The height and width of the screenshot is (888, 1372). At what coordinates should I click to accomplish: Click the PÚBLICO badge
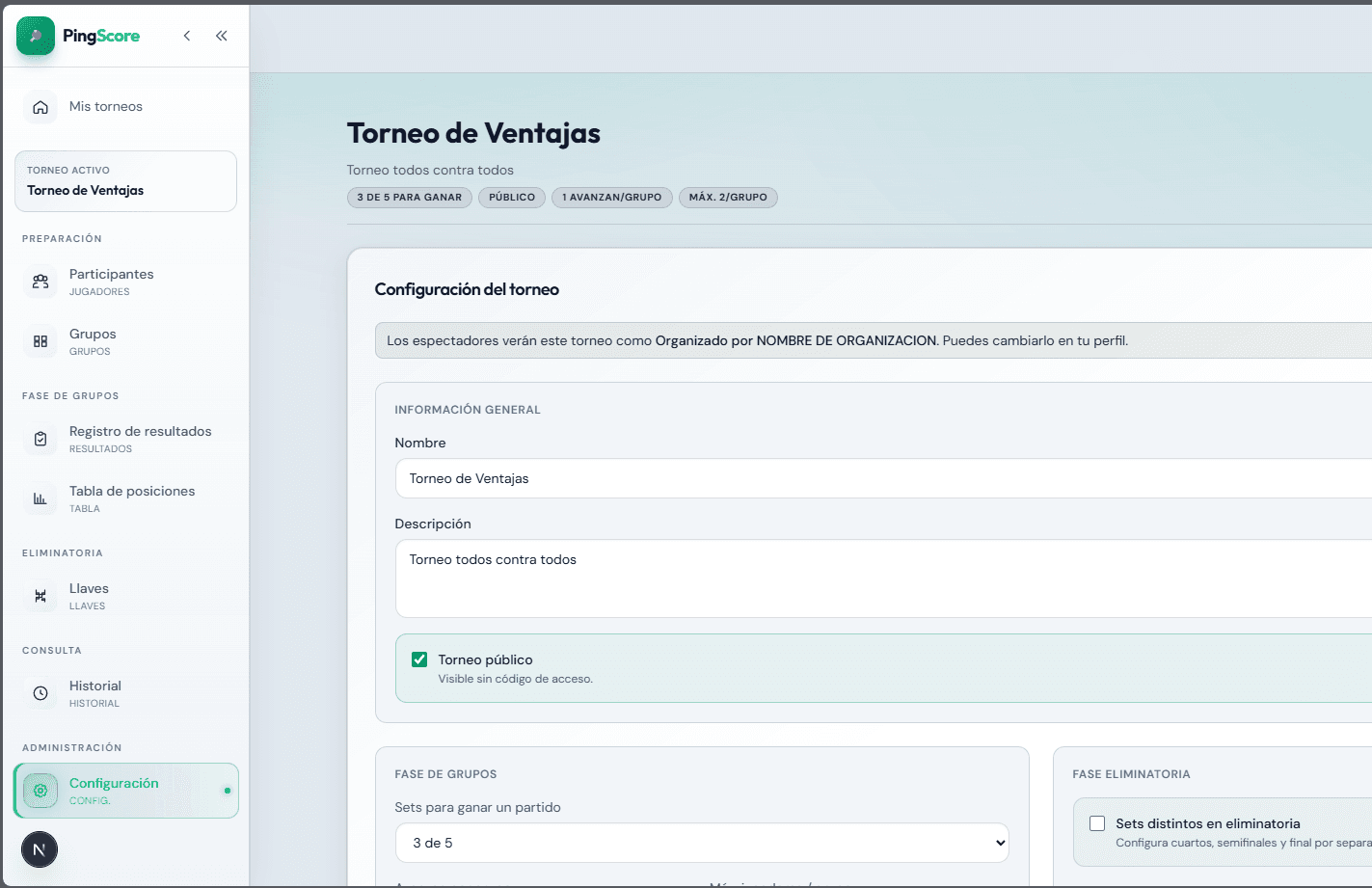512,198
